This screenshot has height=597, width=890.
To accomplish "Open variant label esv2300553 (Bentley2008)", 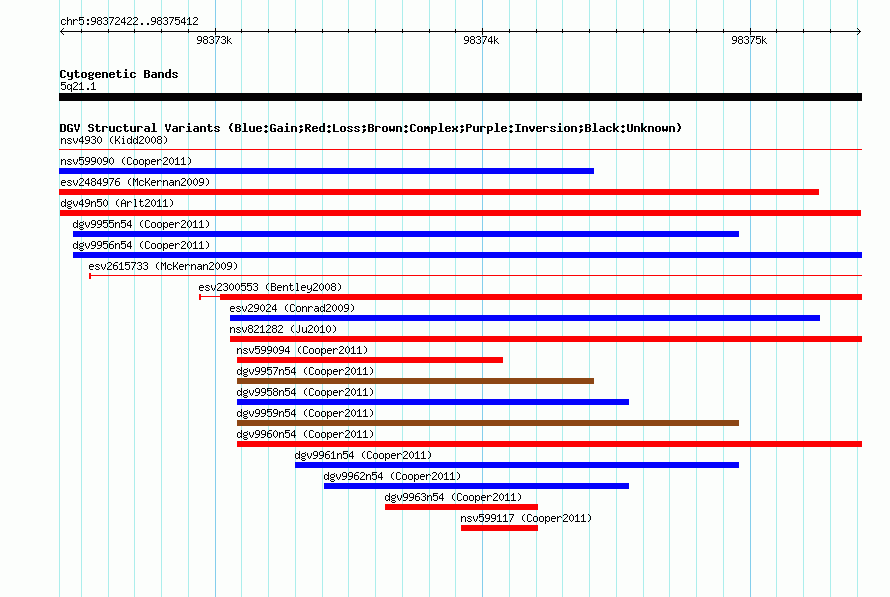I will click(270, 287).
